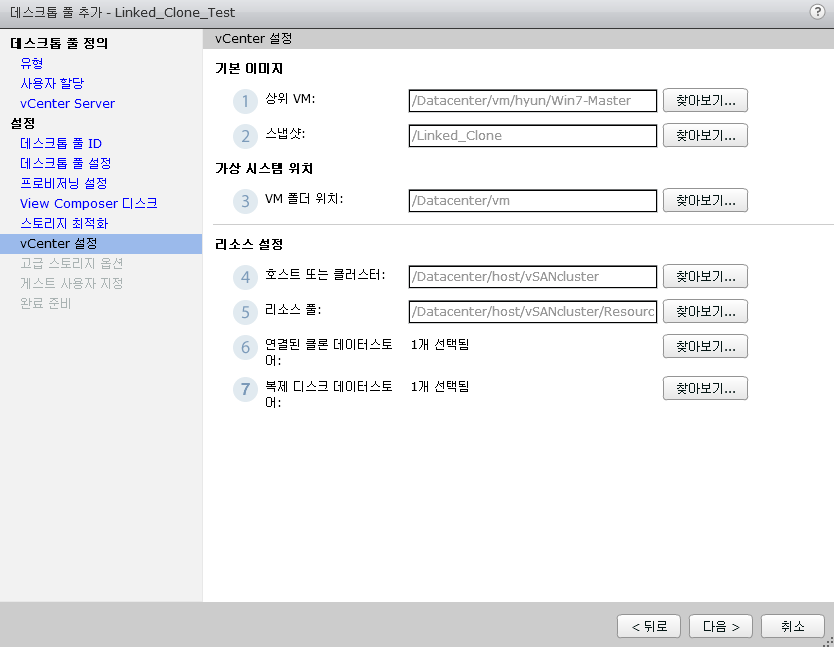Screen dimensions: 834x647
Task: Cancel the wizard with 취소
Action: [793, 626]
